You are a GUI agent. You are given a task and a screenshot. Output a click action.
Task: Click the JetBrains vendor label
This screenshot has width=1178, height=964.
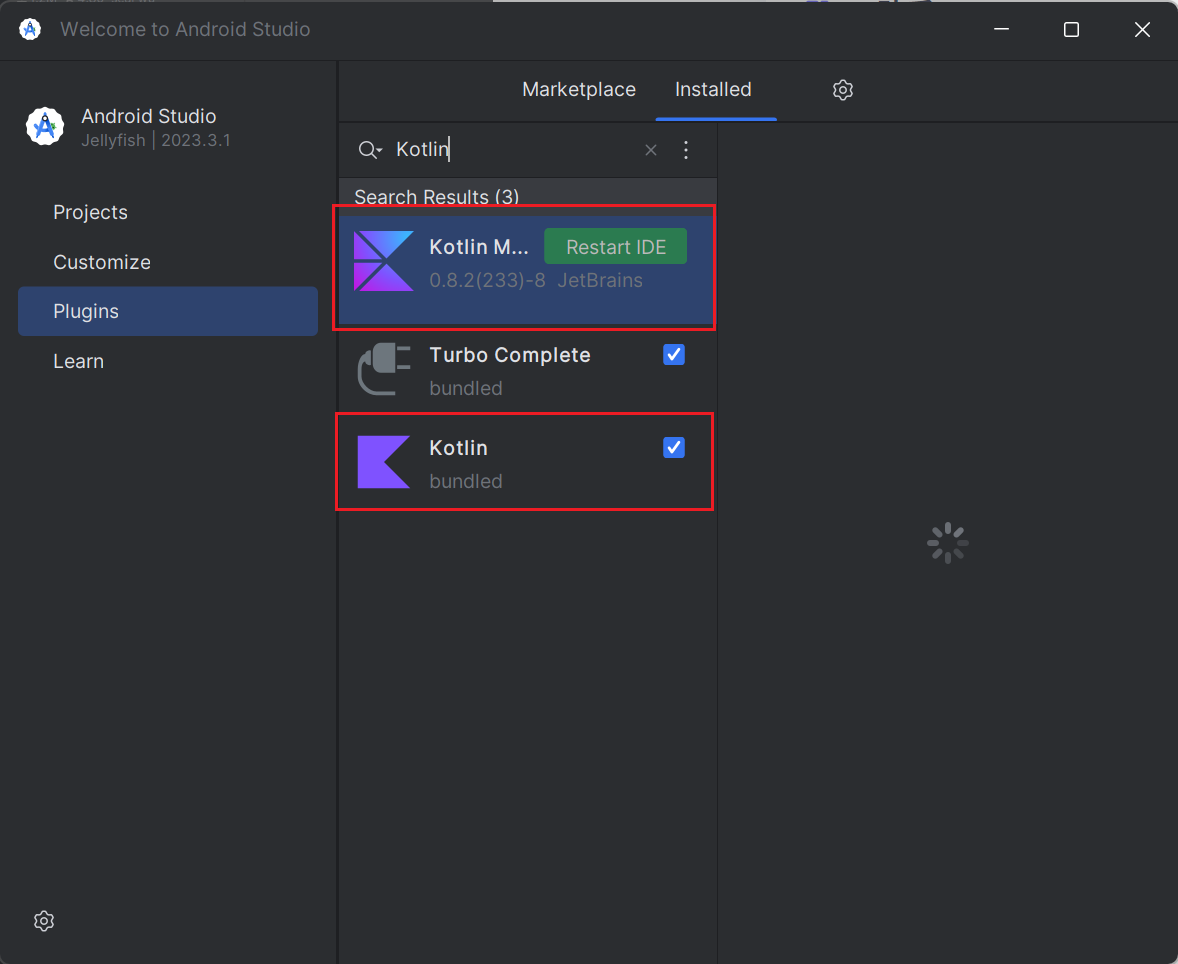coord(600,280)
